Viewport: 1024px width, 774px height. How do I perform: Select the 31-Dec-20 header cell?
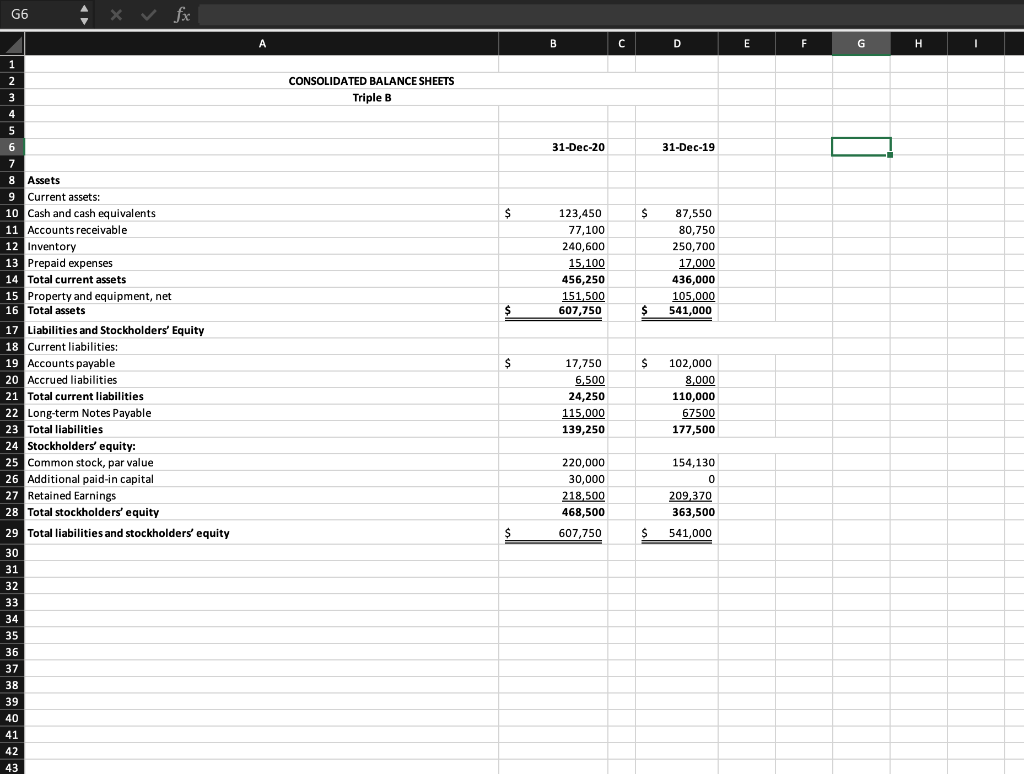click(553, 146)
